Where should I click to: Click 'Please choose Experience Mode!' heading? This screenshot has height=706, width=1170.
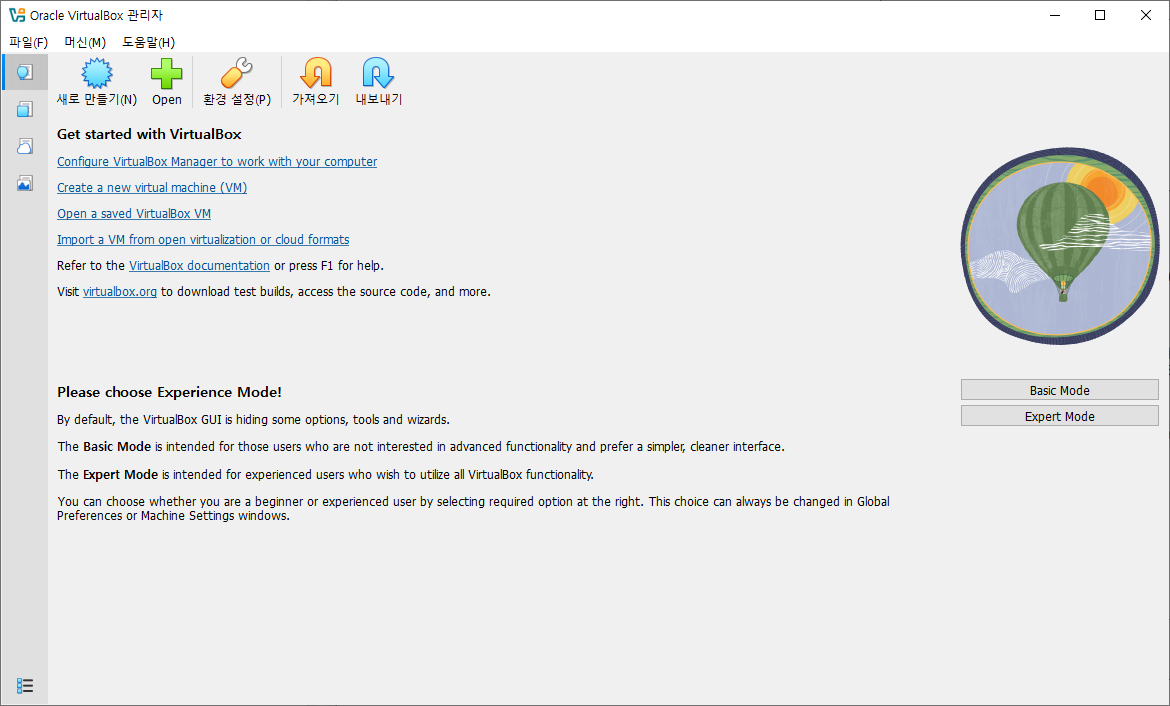(169, 392)
